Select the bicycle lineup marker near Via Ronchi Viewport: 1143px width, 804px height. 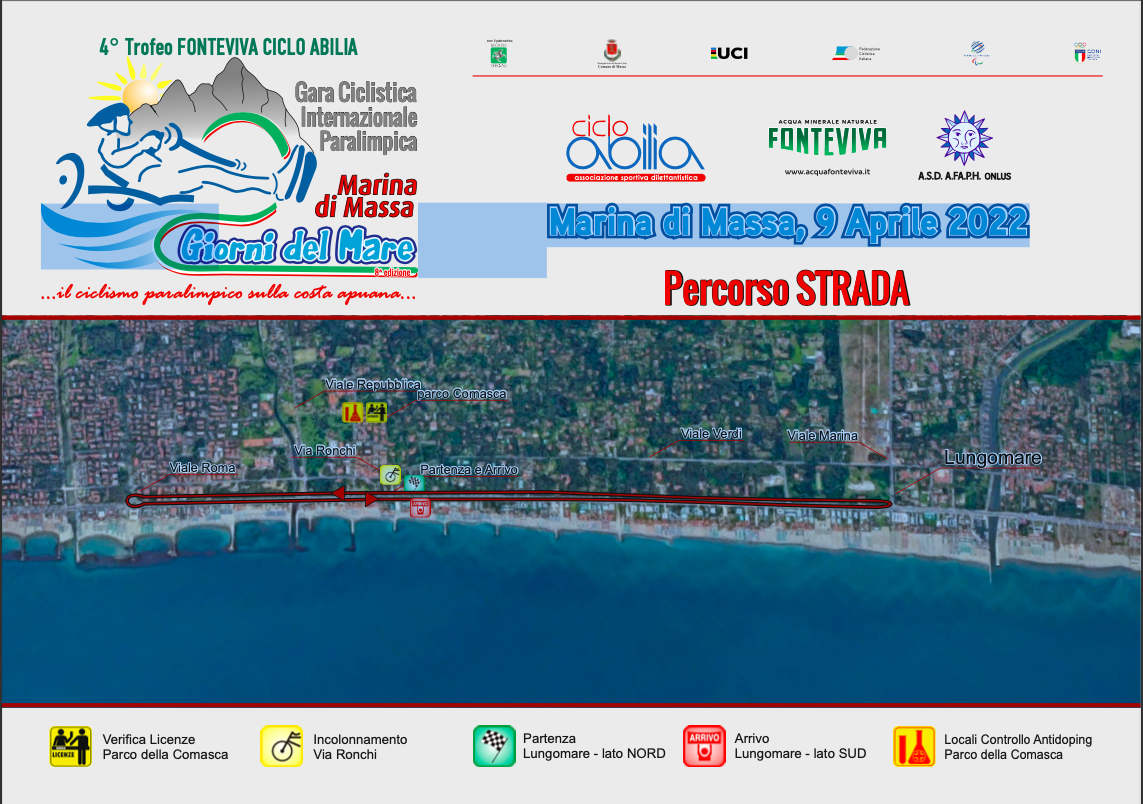(x=391, y=475)
